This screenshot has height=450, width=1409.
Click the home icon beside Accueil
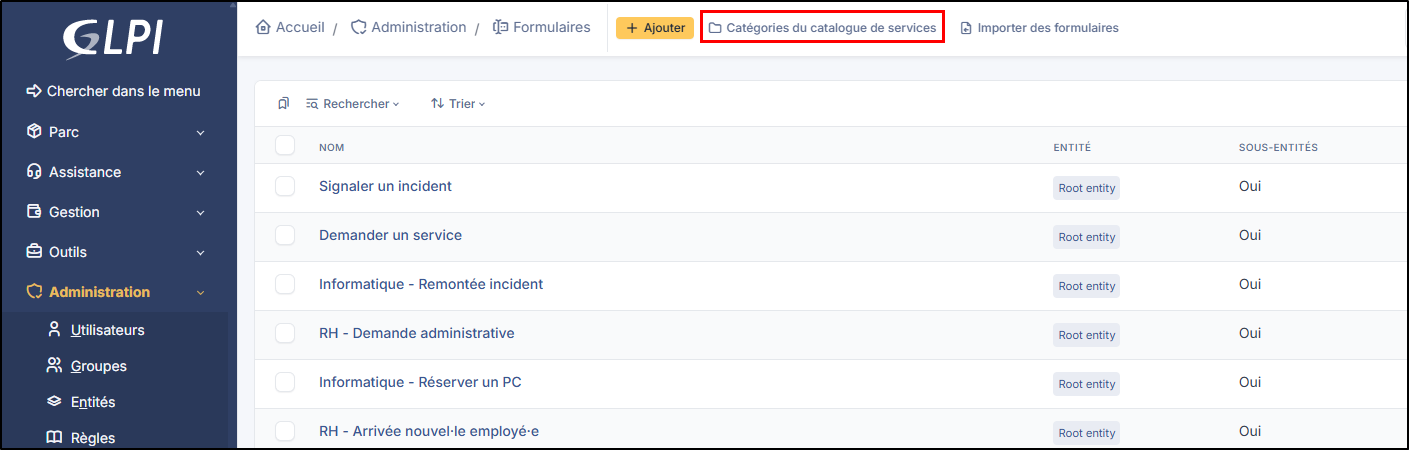coord(264,28)
